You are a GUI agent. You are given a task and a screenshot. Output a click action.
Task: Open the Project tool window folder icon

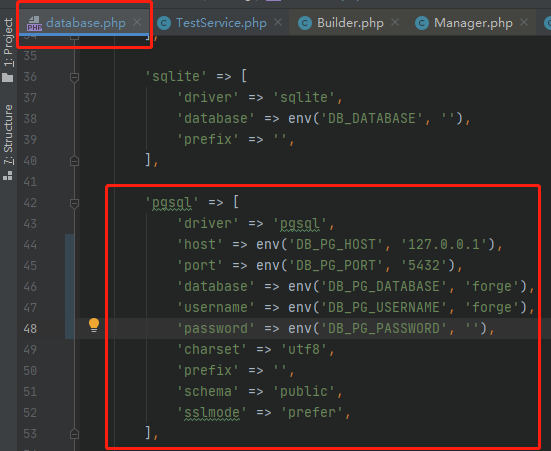coord(7,77)
